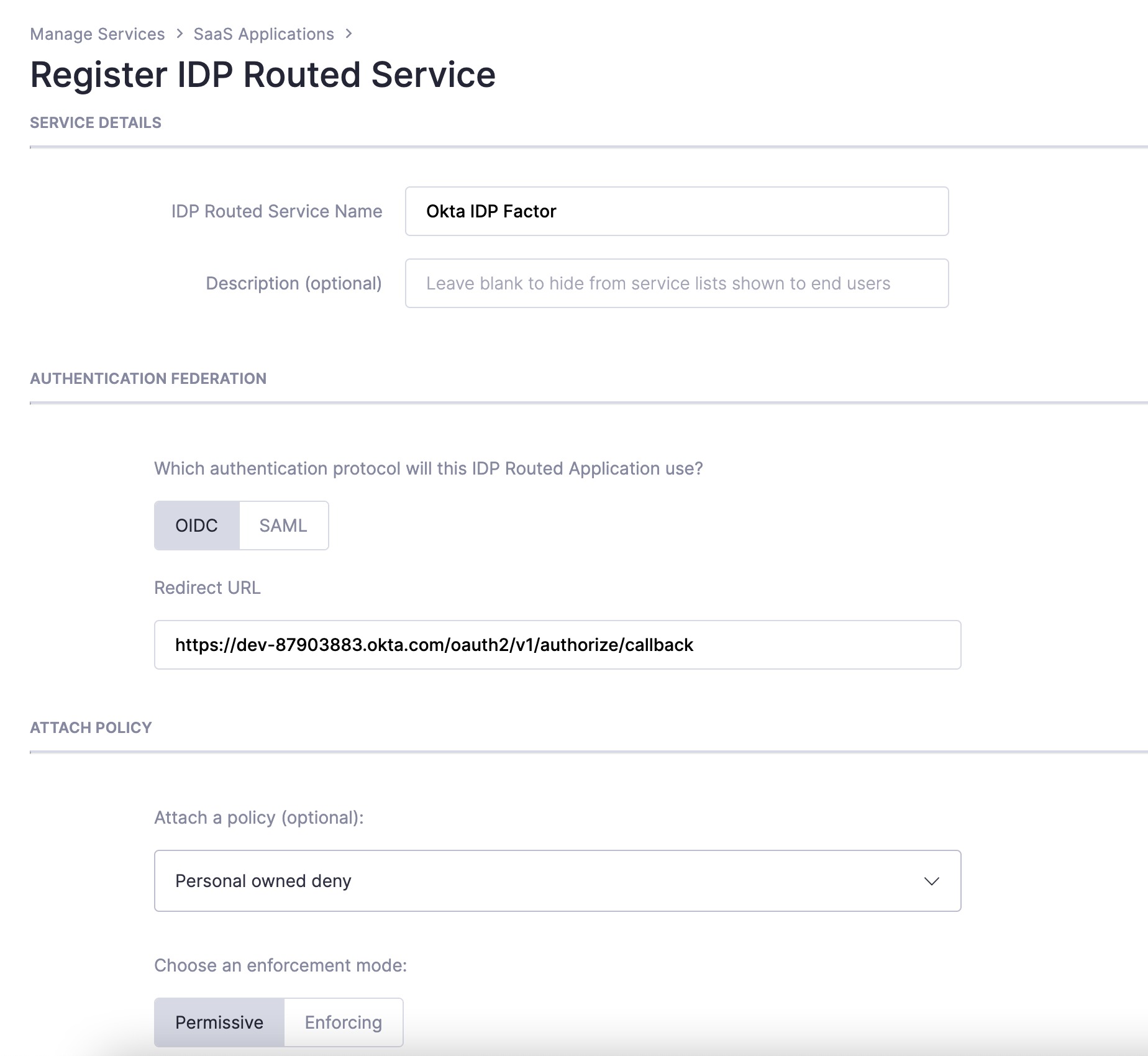This screenshot has height=1056, width=1148.
Task: Click the chevron after SaaS Applications breadcrumb
Action: pyautogui.click(x=348, y=34)
